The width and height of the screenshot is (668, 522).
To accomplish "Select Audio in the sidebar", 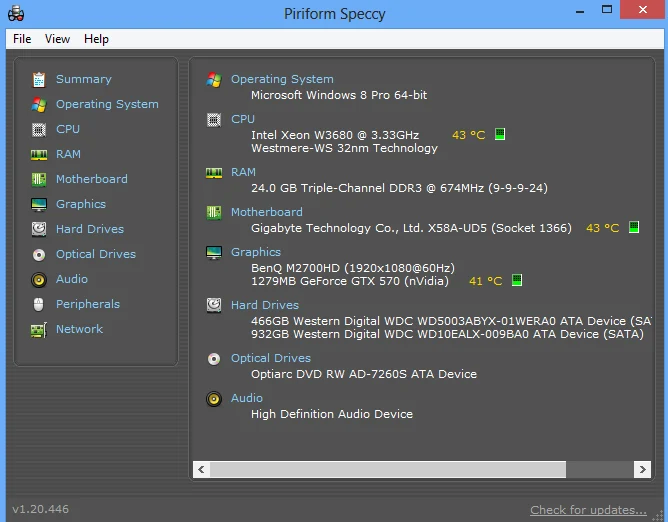I will point(72,279).
